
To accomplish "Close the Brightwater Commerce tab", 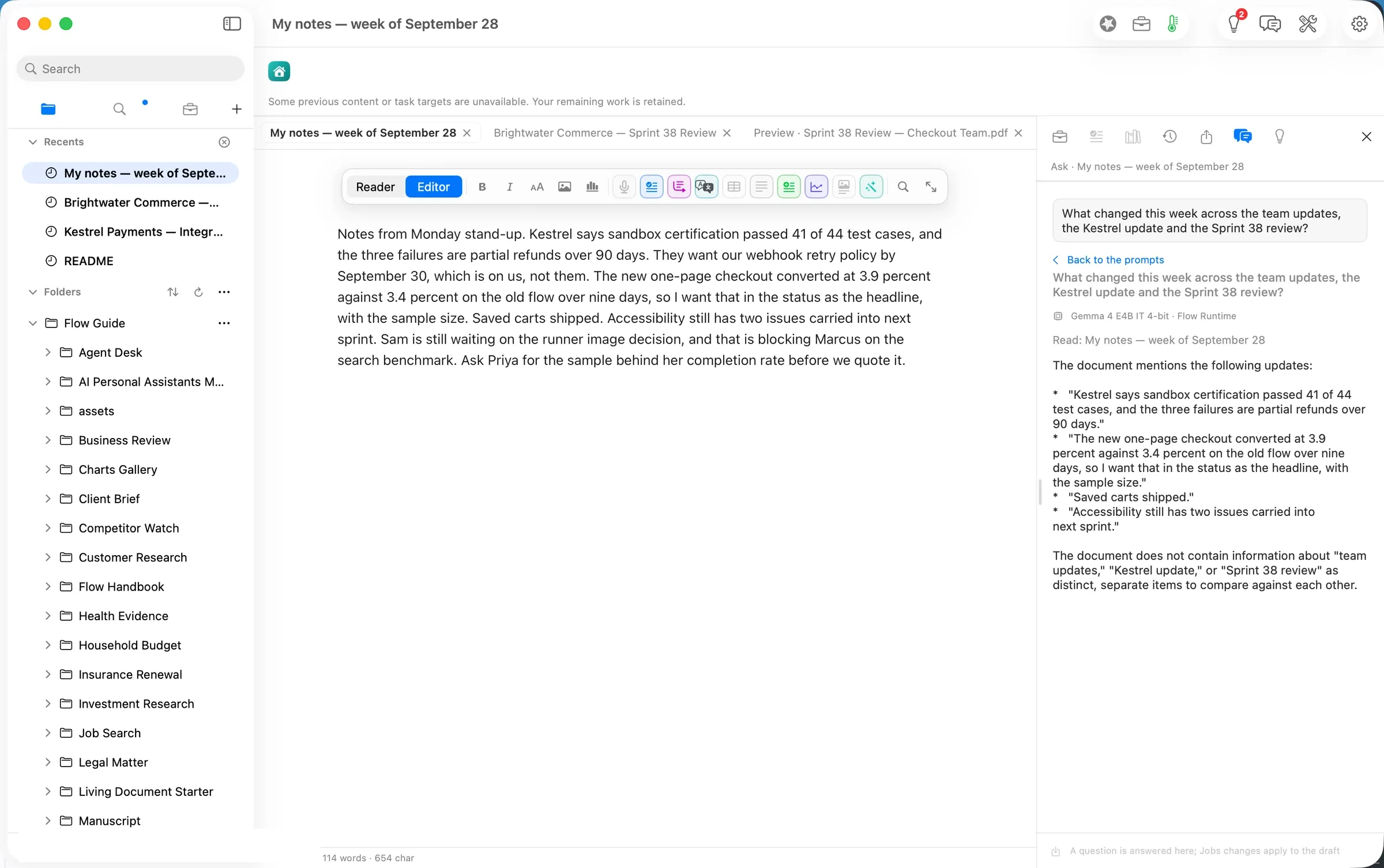I will [x=727, y=133].
